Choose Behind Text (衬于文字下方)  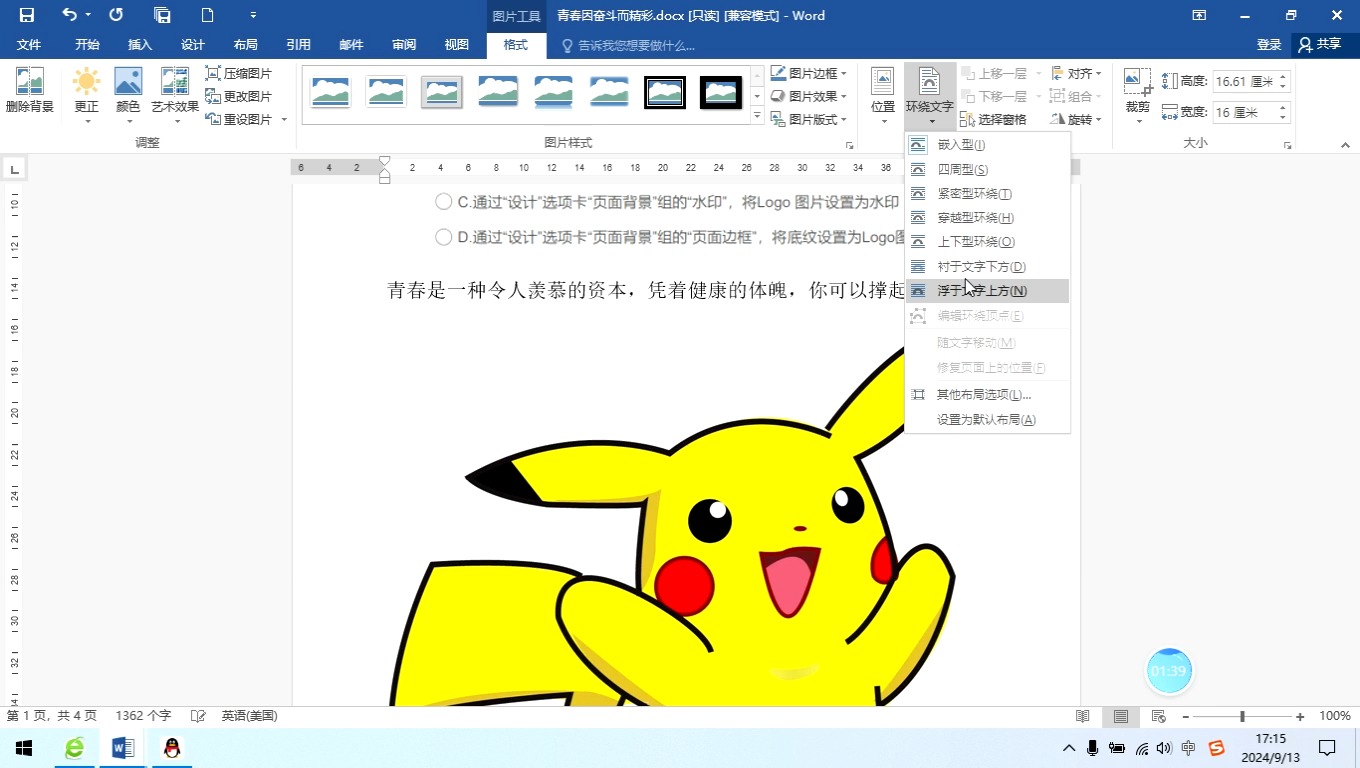[987, 266]
